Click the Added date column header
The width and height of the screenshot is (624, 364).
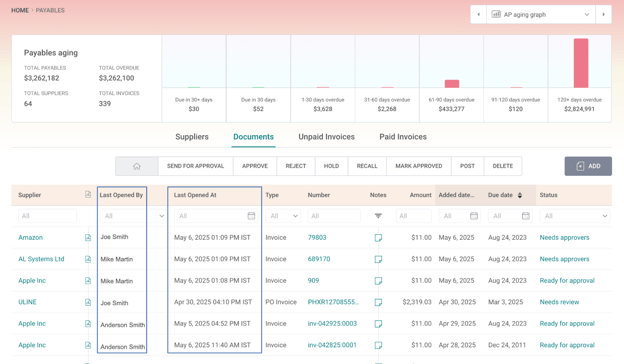pos(456,195)
